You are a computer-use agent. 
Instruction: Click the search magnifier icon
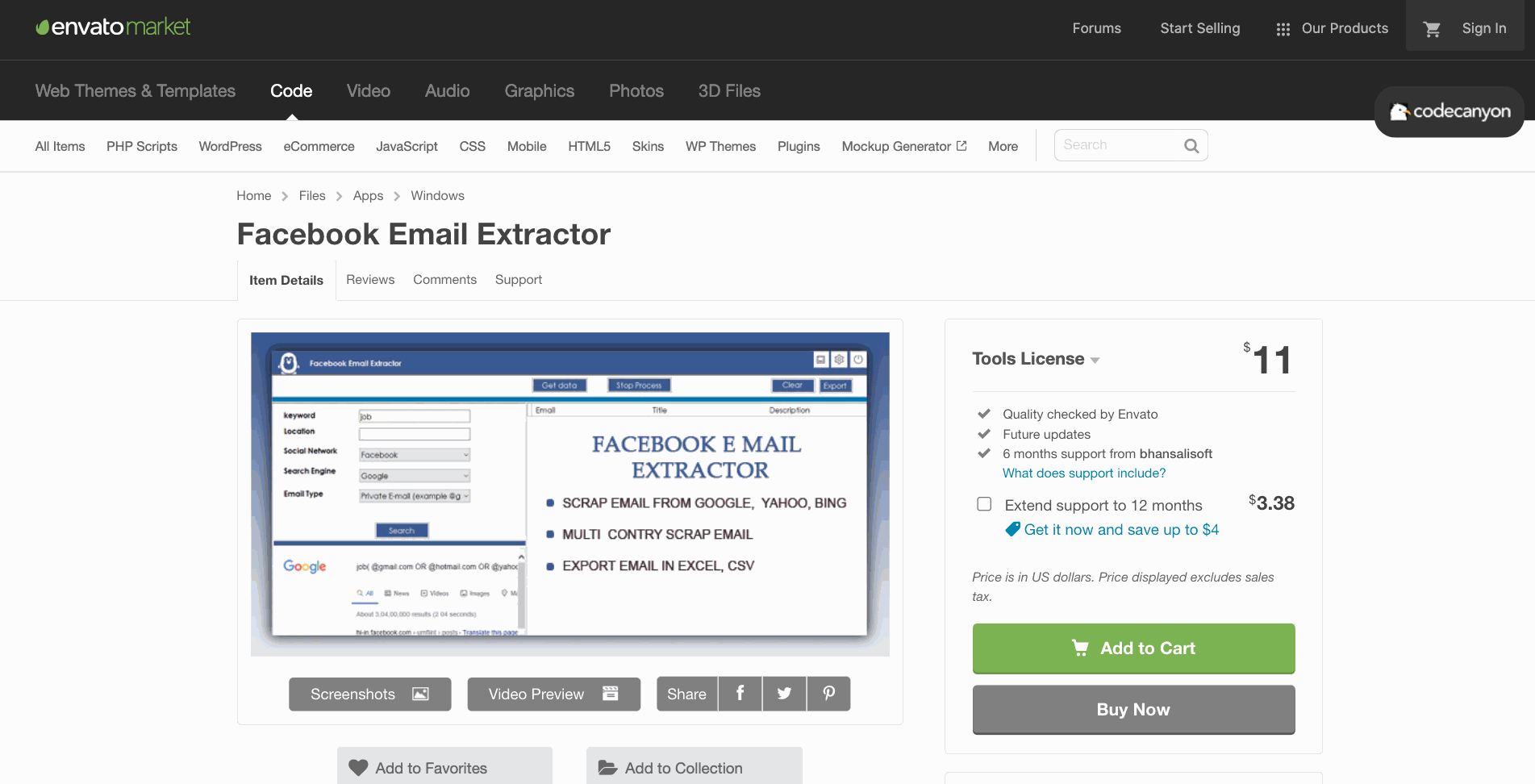[x=1191, y=145]
